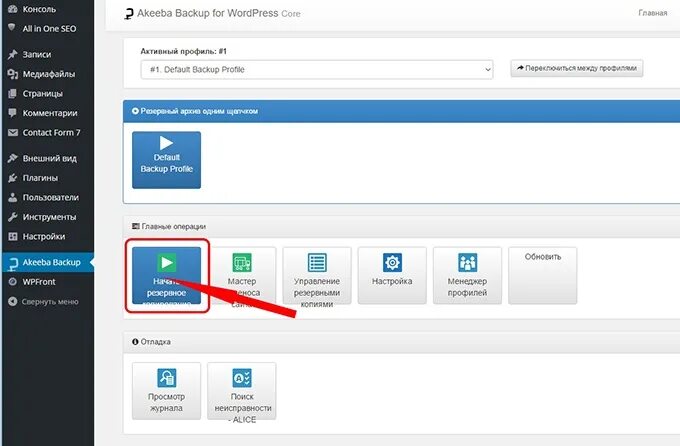Open WPFront menu item
Viewport: 680px width, 446px height.
[47, 282]
